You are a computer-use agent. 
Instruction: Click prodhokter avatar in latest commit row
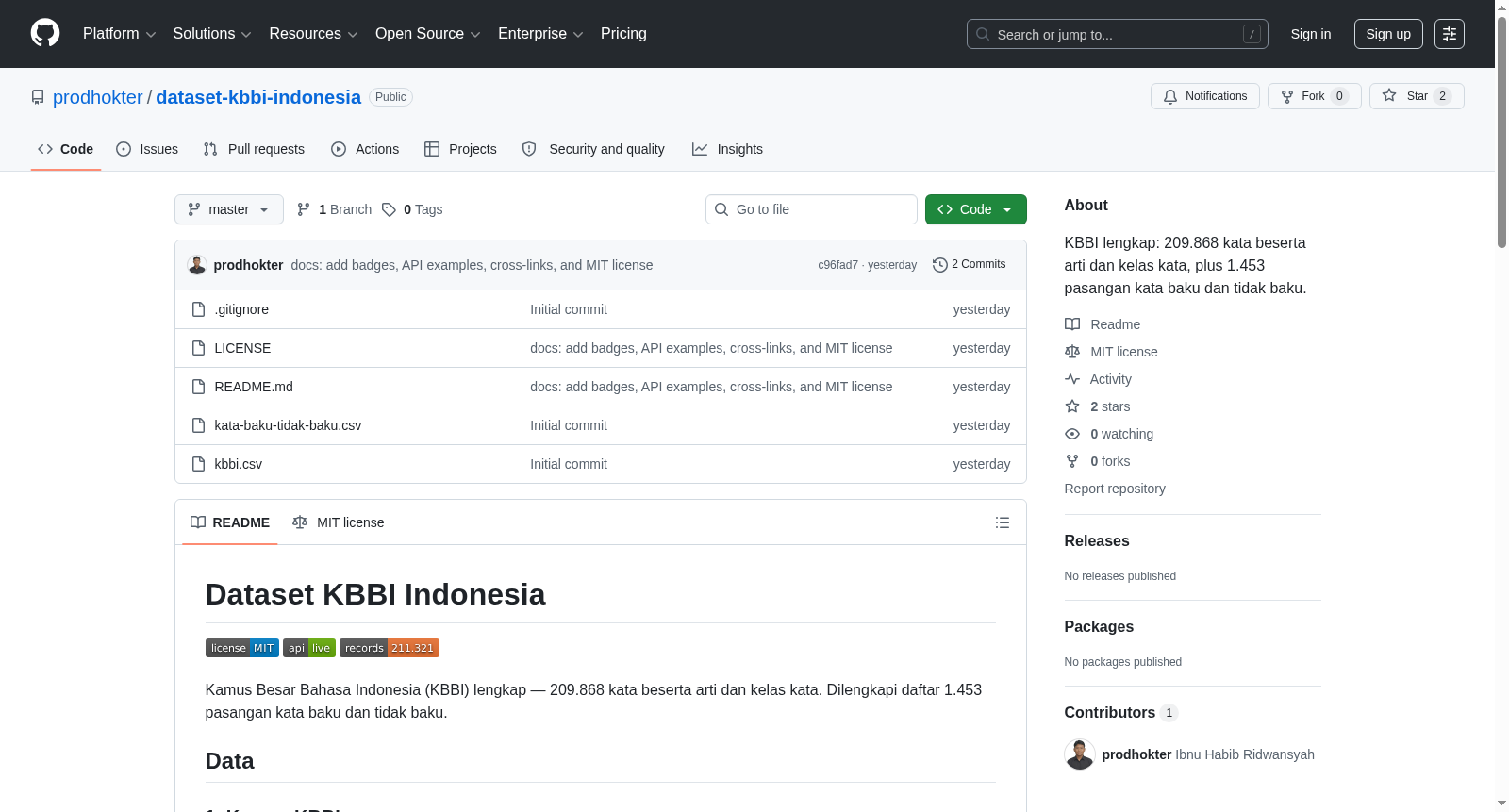point(197,265)
